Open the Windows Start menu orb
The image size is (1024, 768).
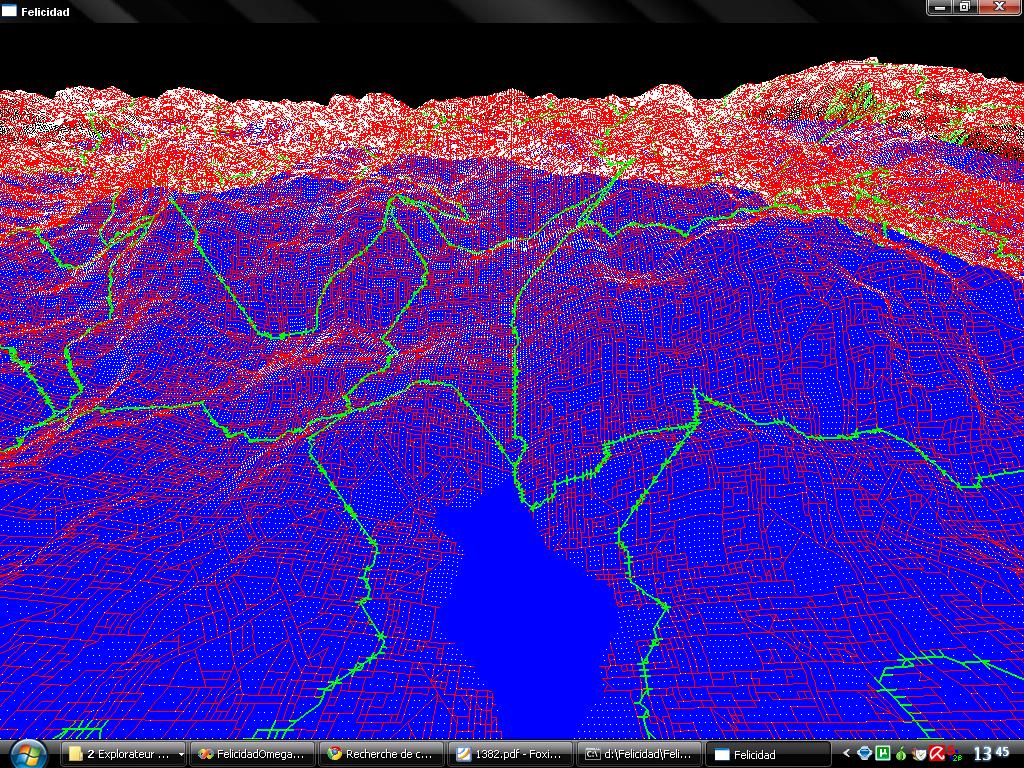(x=27, y=752)
